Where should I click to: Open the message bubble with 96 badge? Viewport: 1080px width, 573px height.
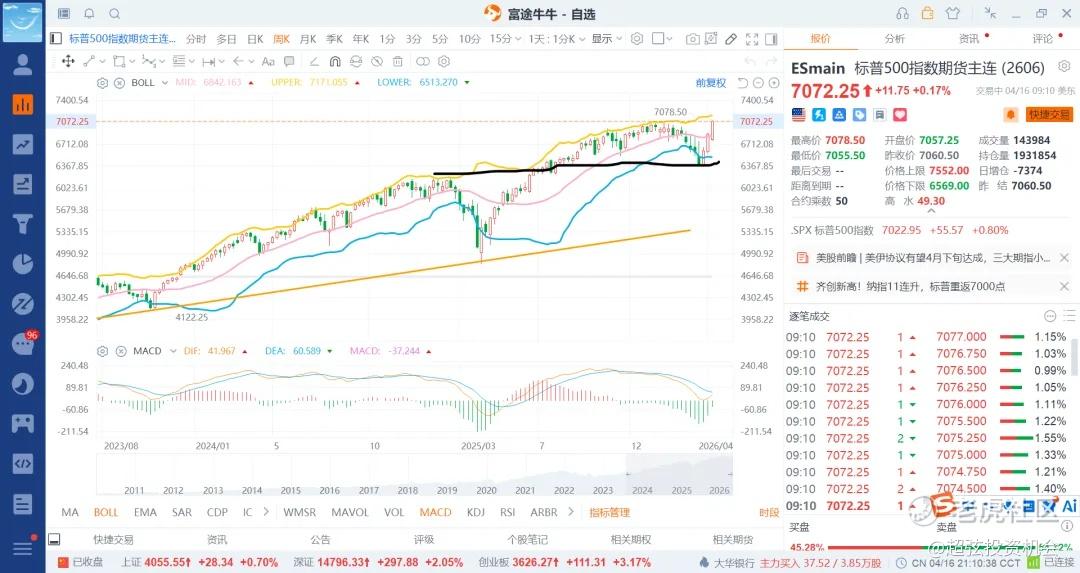coord(24,342)
